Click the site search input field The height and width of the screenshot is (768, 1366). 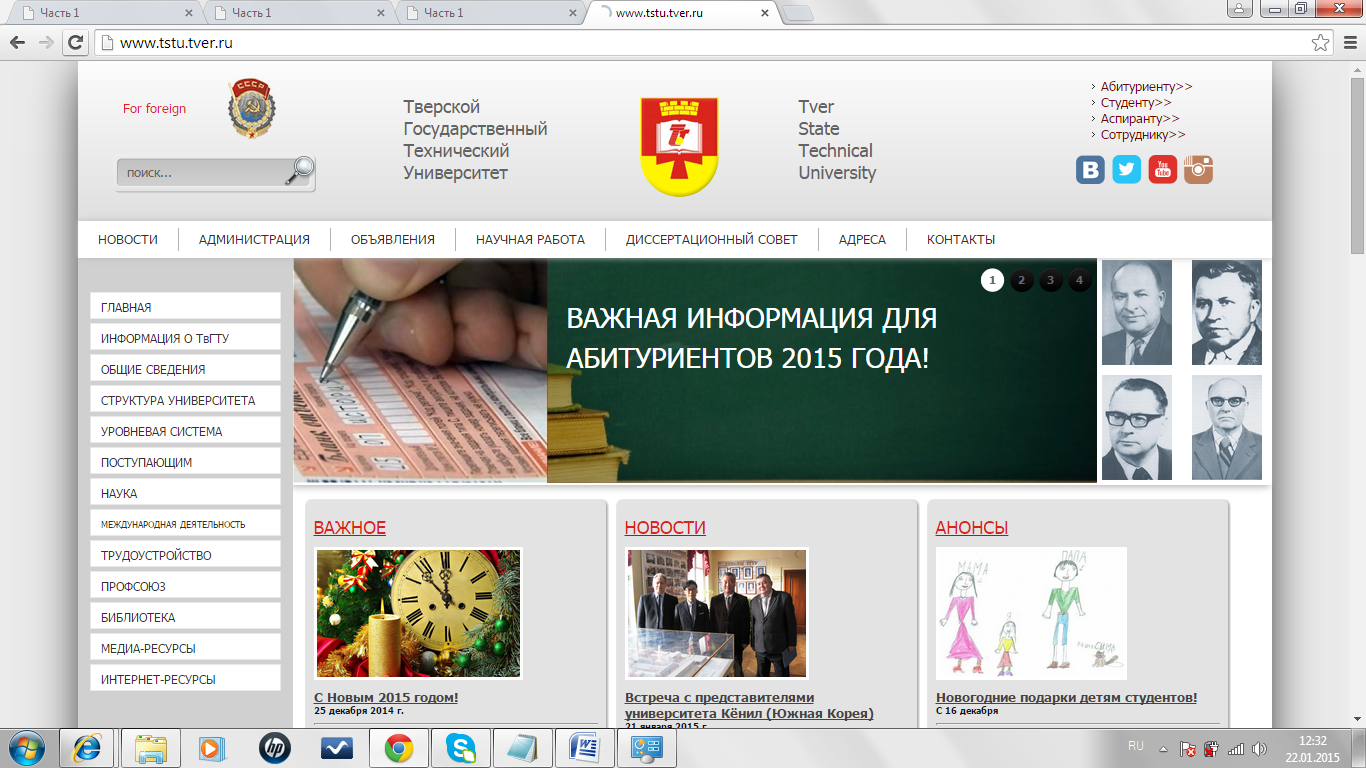[201, 173]
